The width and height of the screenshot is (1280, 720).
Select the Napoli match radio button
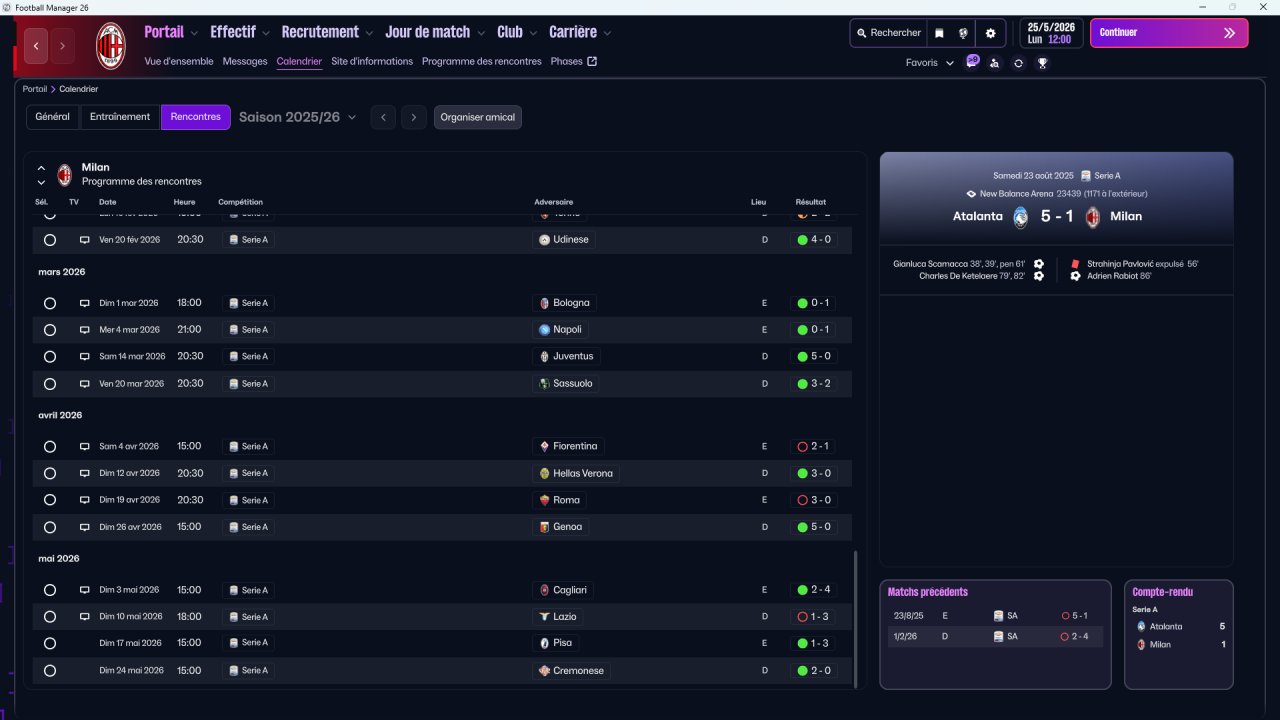click(50, 330)
